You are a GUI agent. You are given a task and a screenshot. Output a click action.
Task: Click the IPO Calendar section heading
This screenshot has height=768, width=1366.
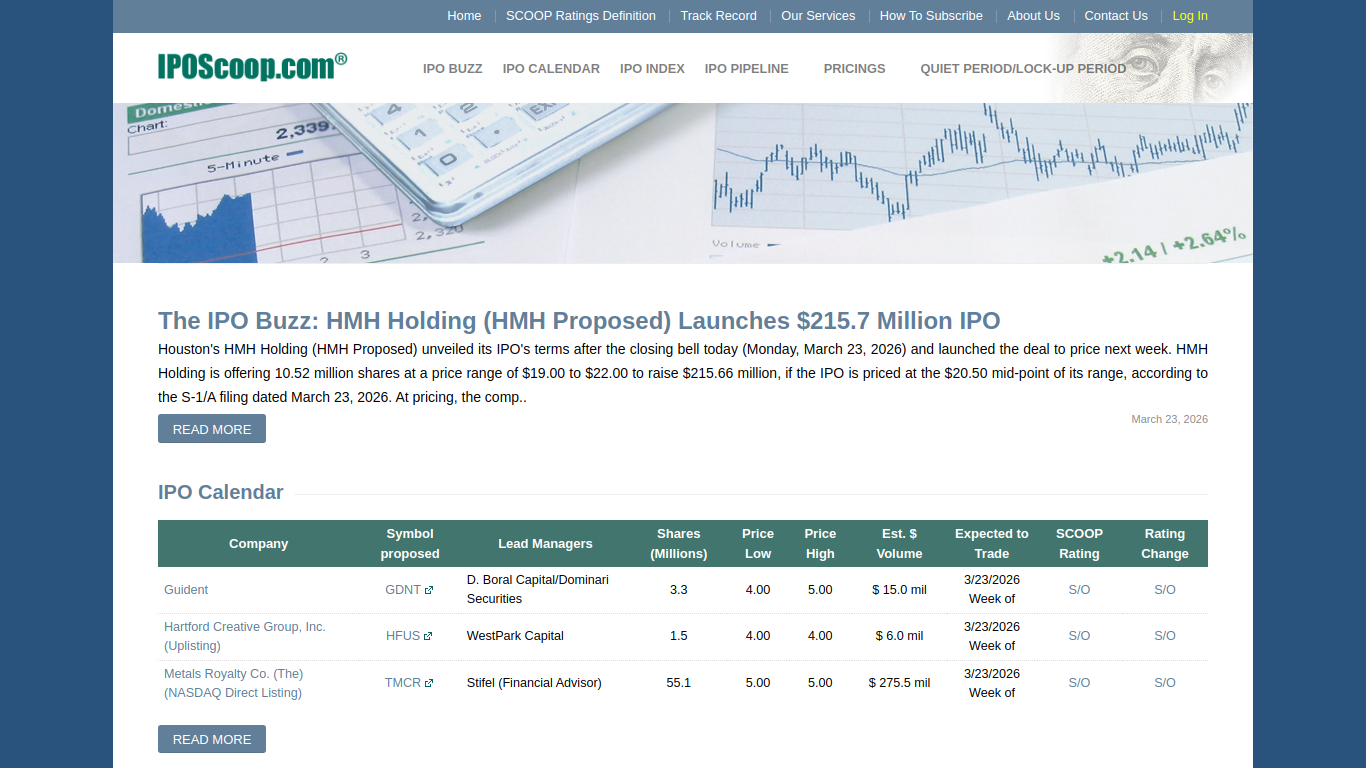pos(220,492)
